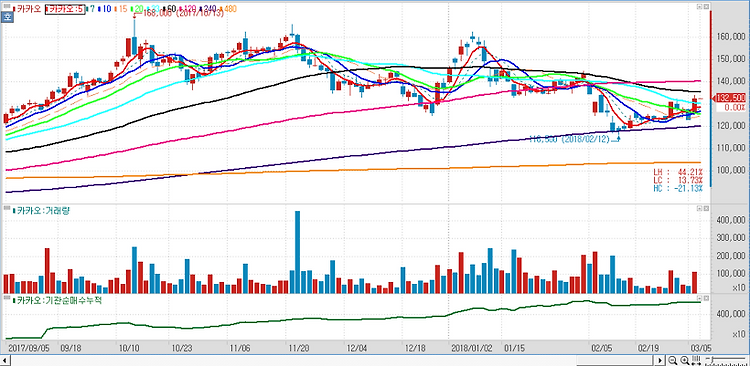Click the LH : 44.21% value
Screen dimensions: 750x366
(x=678, y=172)
